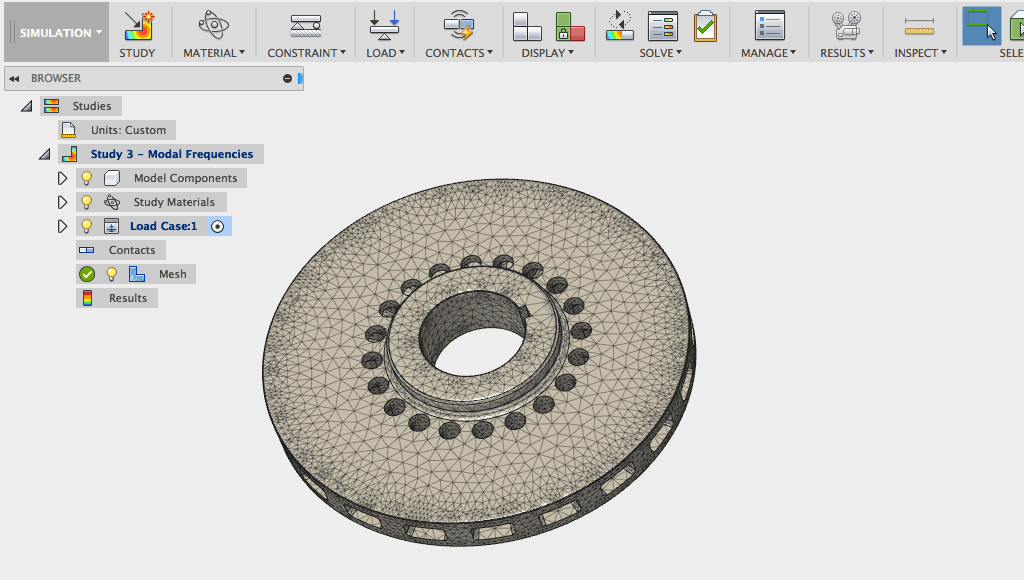Expand the Study Materials tree node

pos(62,202)
